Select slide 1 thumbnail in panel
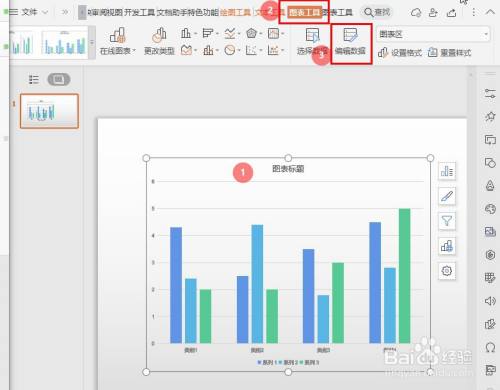This screenshot has height=390, width=500. 49,111
